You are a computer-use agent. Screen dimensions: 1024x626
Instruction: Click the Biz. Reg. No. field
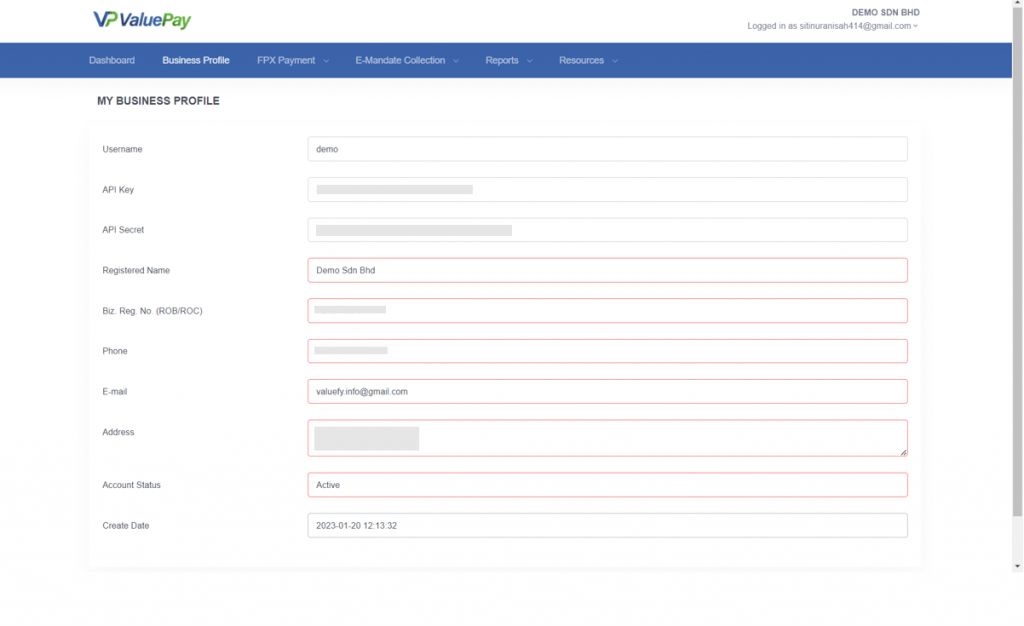[607, 310]
